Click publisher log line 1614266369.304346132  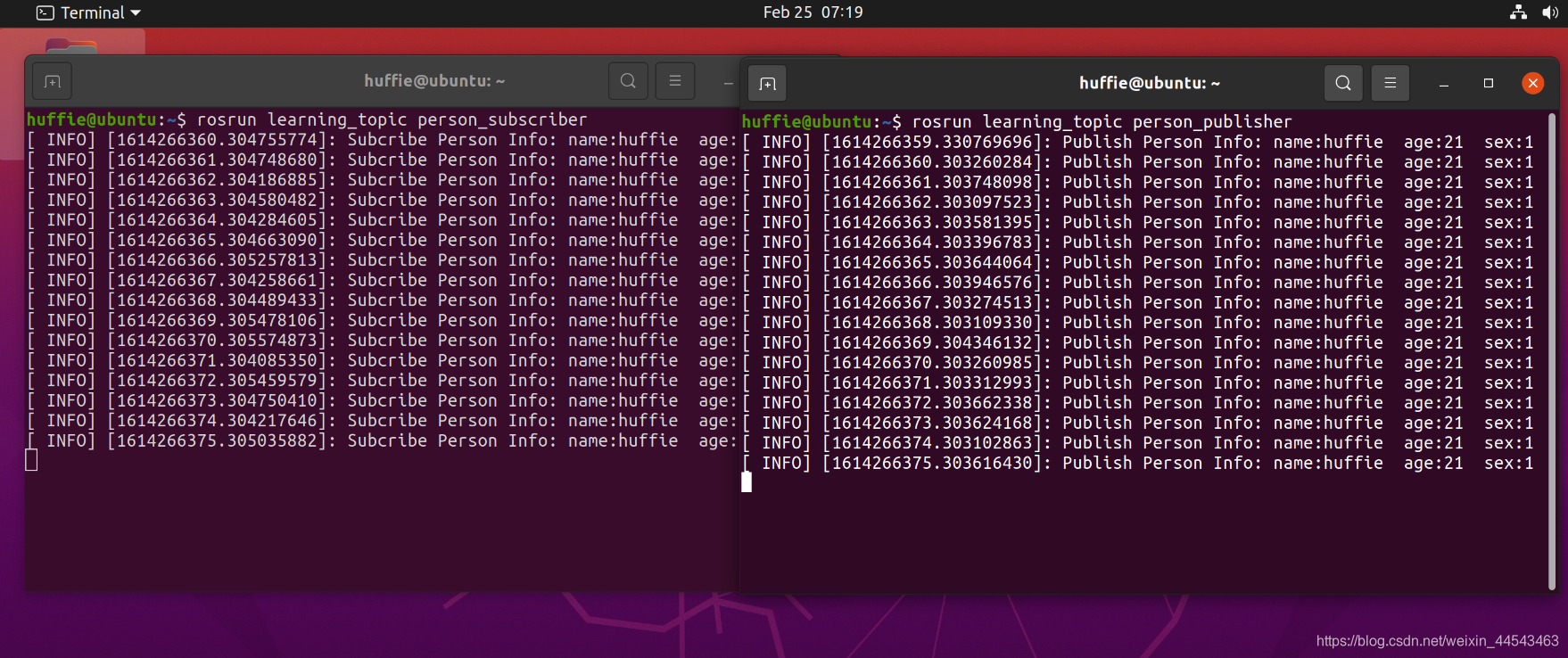coord(1138,342)
